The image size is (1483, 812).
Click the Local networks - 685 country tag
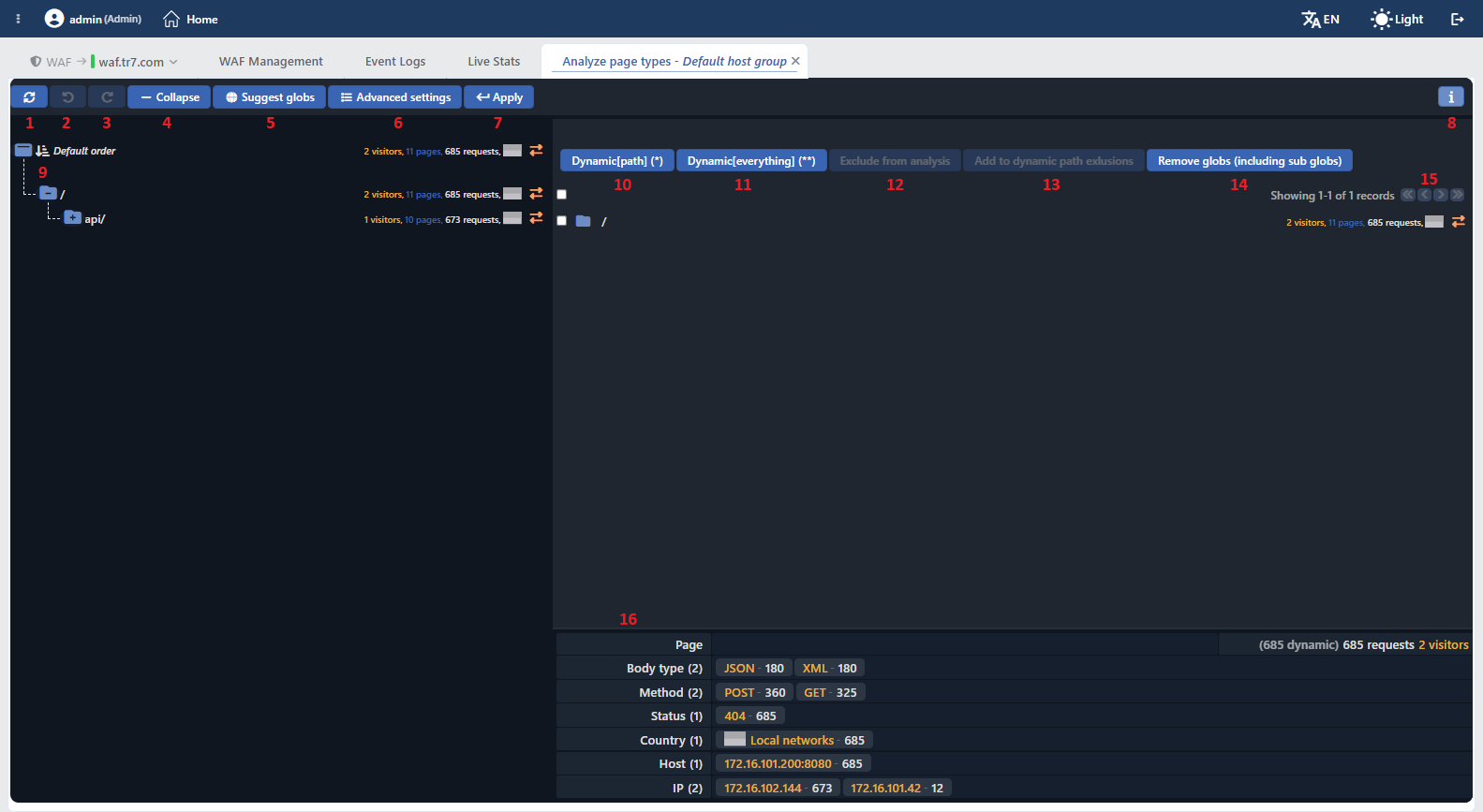tap(794, 741)
